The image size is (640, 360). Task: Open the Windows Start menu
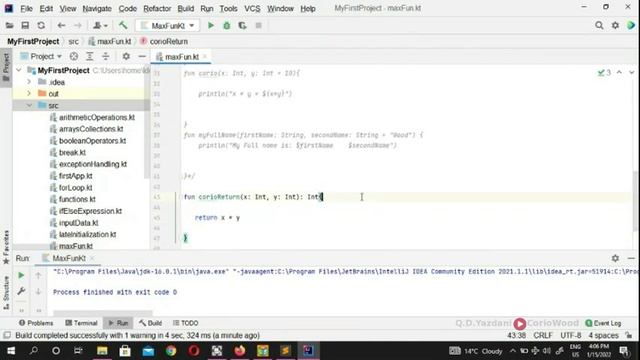tap(11, 351)
